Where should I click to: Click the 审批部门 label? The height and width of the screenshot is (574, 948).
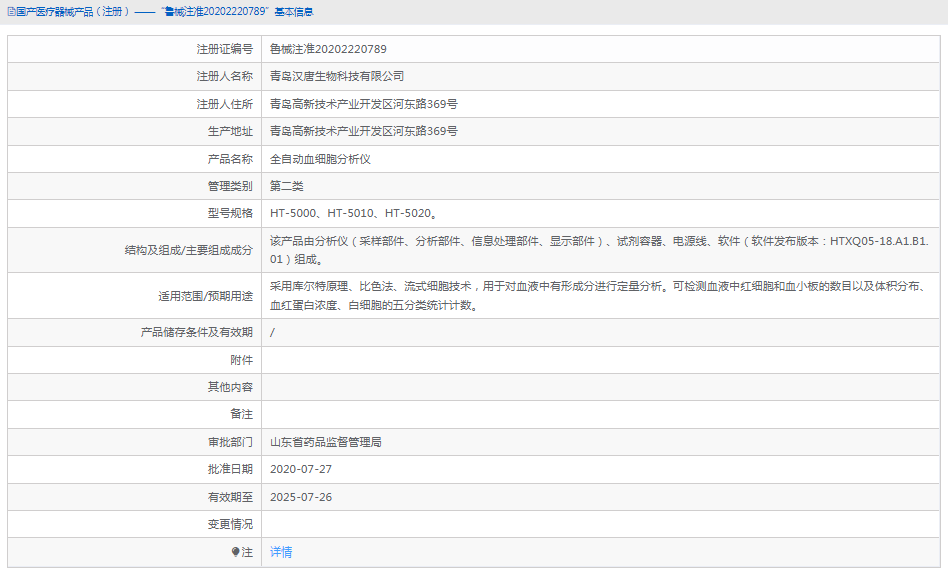230,442
